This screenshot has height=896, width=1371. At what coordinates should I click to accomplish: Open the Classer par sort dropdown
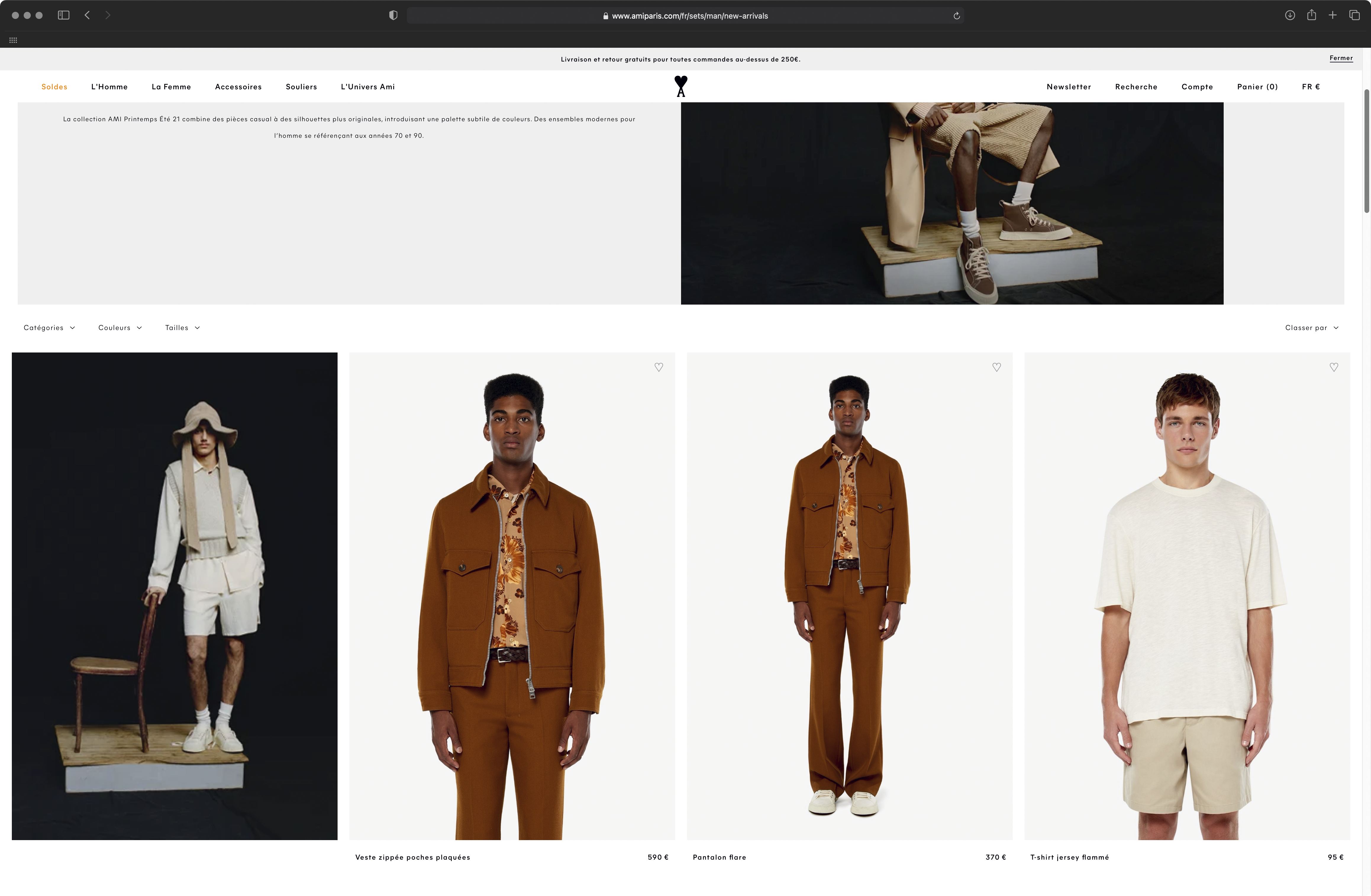point(1312,328)
